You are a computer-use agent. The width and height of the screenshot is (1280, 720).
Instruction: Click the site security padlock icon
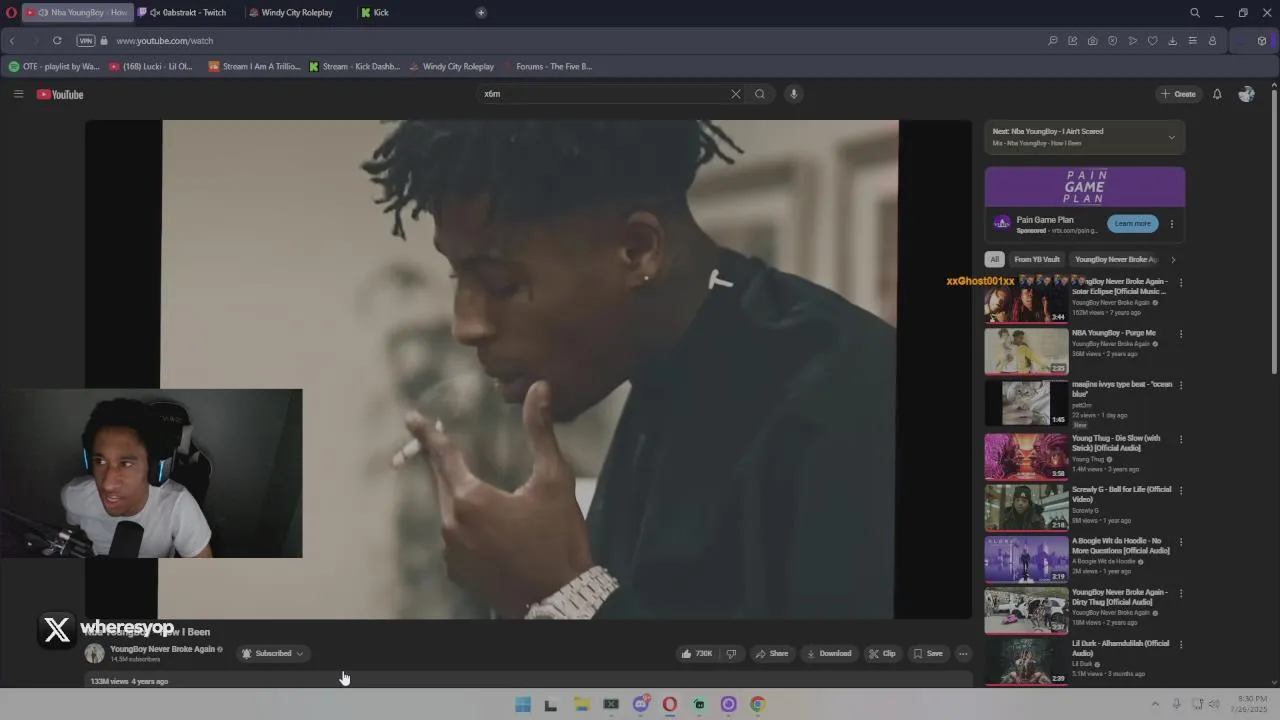(104, 41)
